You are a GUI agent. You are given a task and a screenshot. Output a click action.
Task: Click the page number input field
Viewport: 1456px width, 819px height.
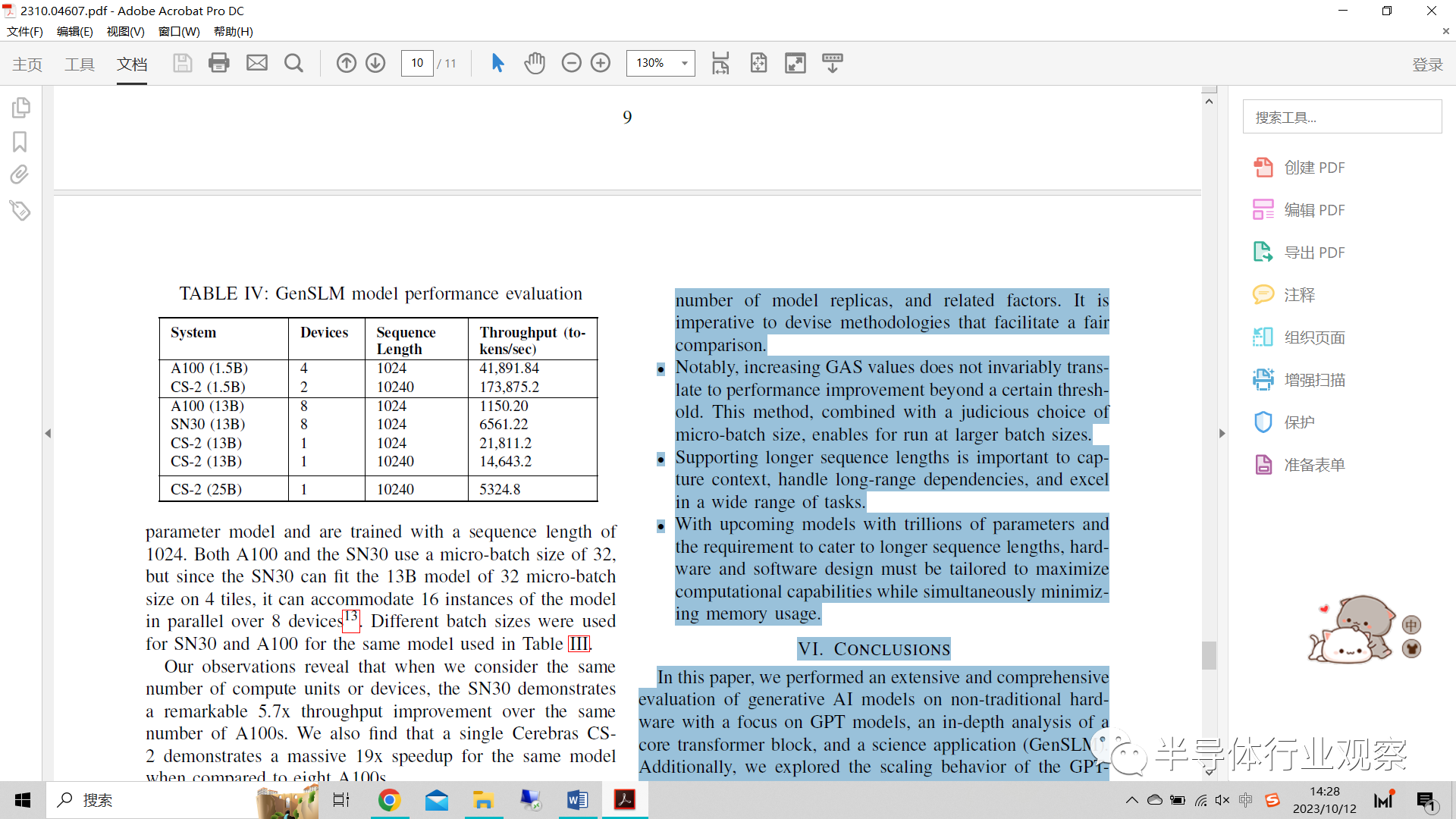point(417,63)
